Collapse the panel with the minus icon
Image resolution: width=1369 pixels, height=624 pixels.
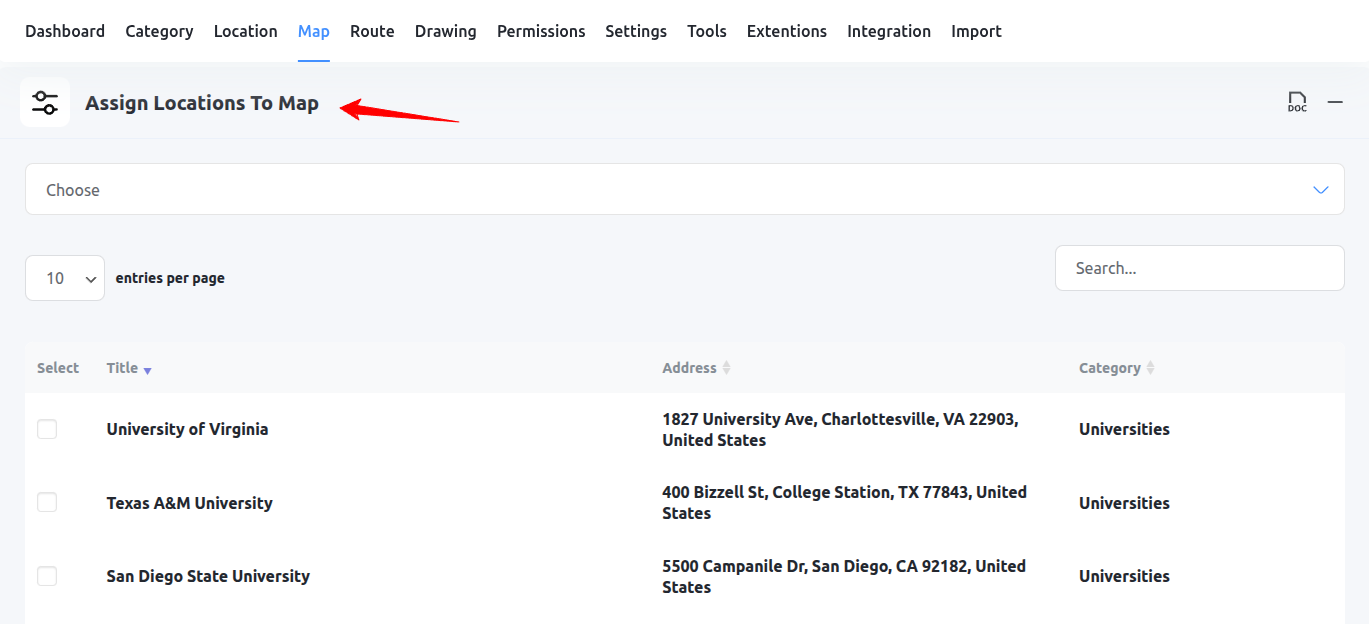point(1335,102)
